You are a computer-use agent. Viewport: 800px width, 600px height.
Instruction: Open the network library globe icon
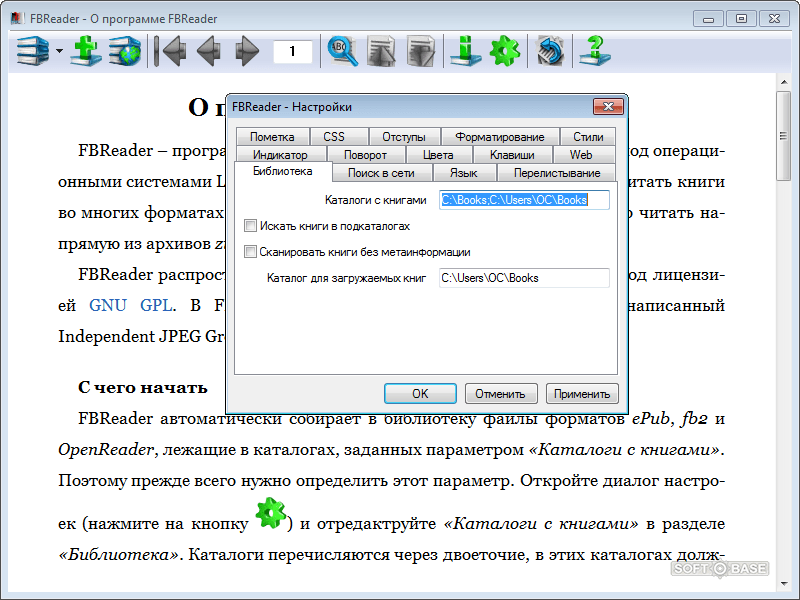click(124, 51)
